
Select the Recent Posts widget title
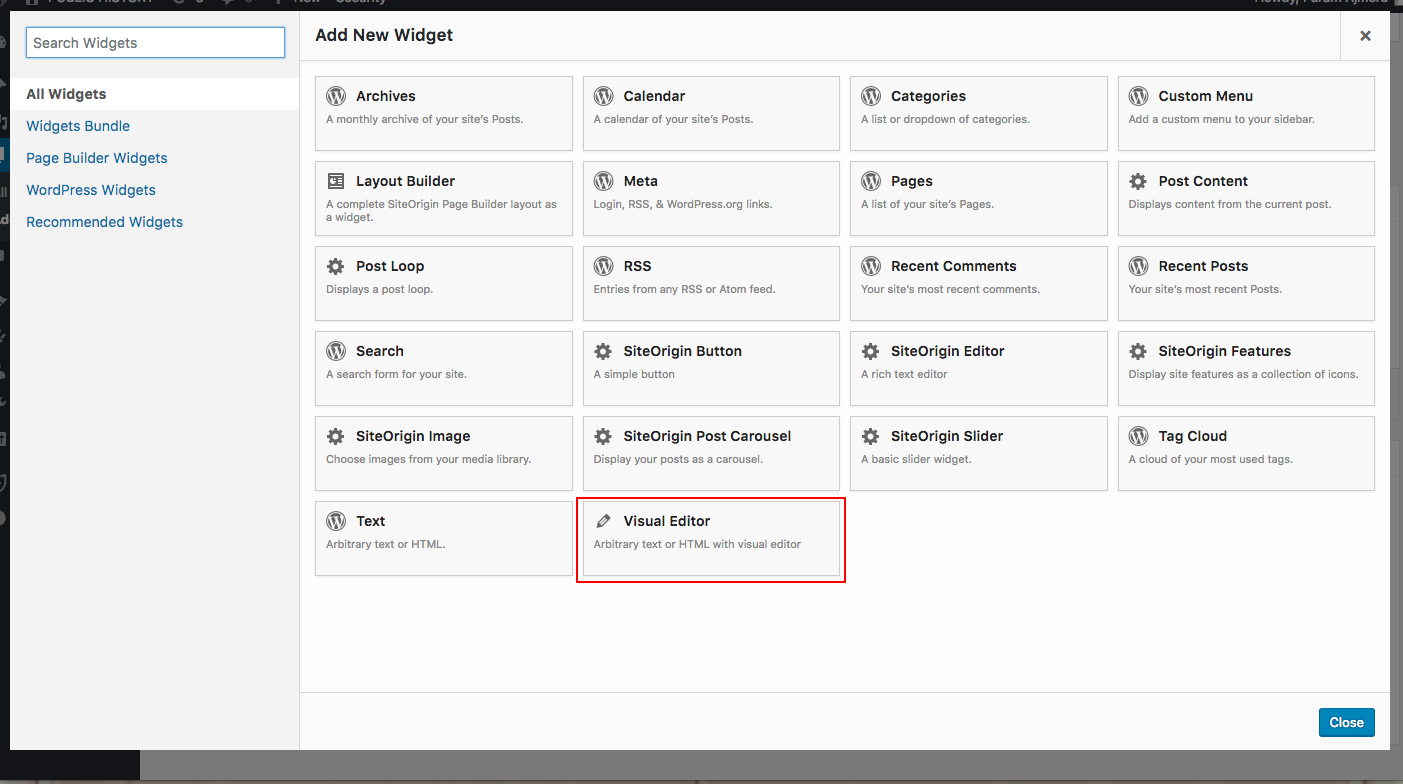click(1203, 266)
